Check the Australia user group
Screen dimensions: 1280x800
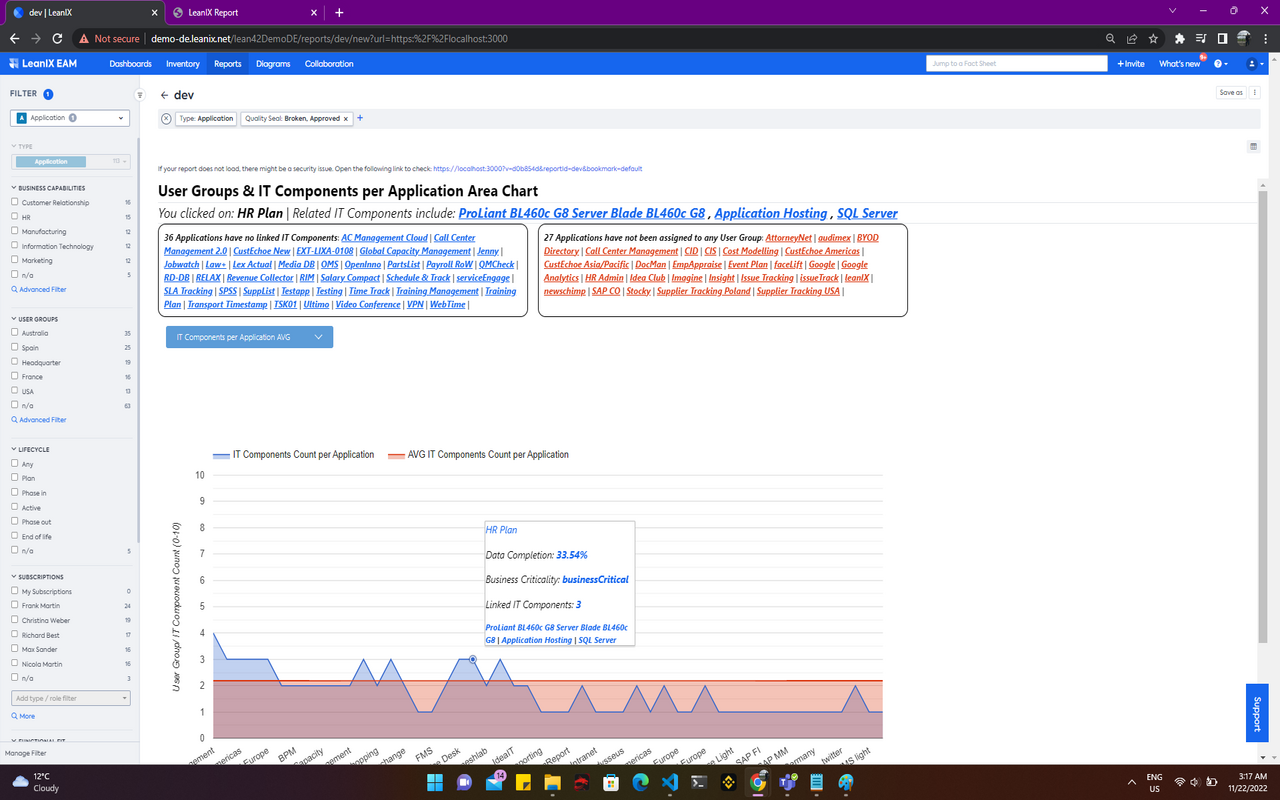(15, 333)
